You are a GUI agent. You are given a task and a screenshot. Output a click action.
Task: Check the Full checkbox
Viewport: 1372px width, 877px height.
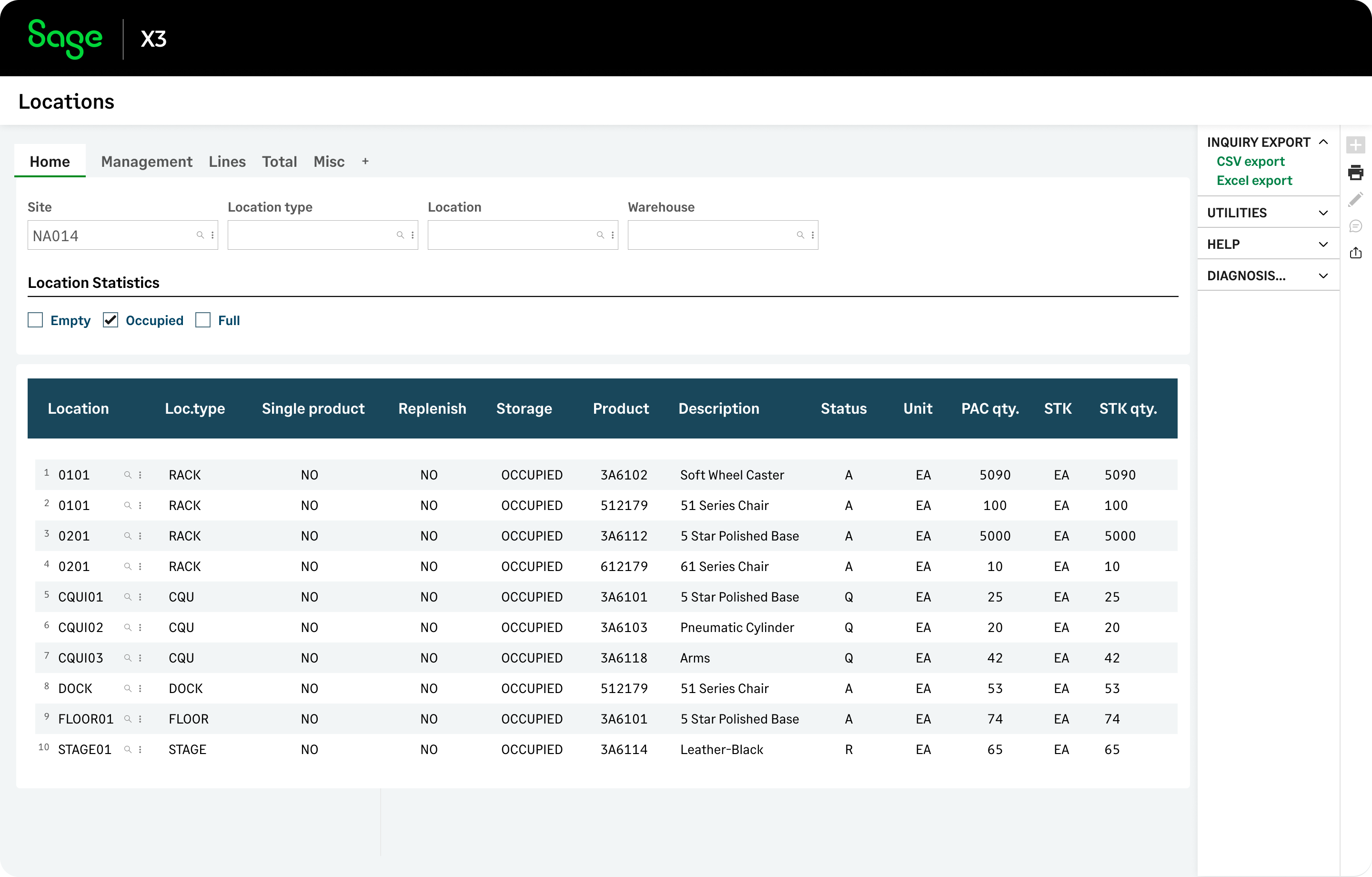[x=203, y=320]
